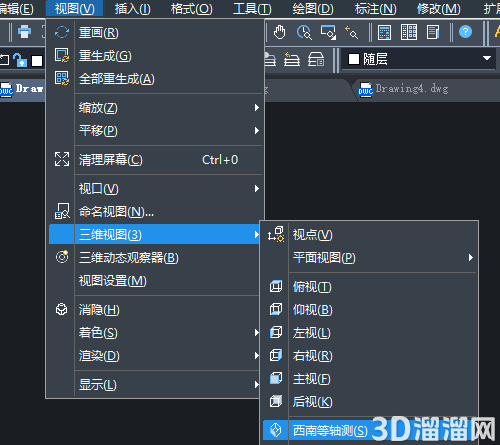The height and width of the screenshot is (445, 500).
Task: Choose 清理屏幕(C) menu entry
Action: coord(155,159)
